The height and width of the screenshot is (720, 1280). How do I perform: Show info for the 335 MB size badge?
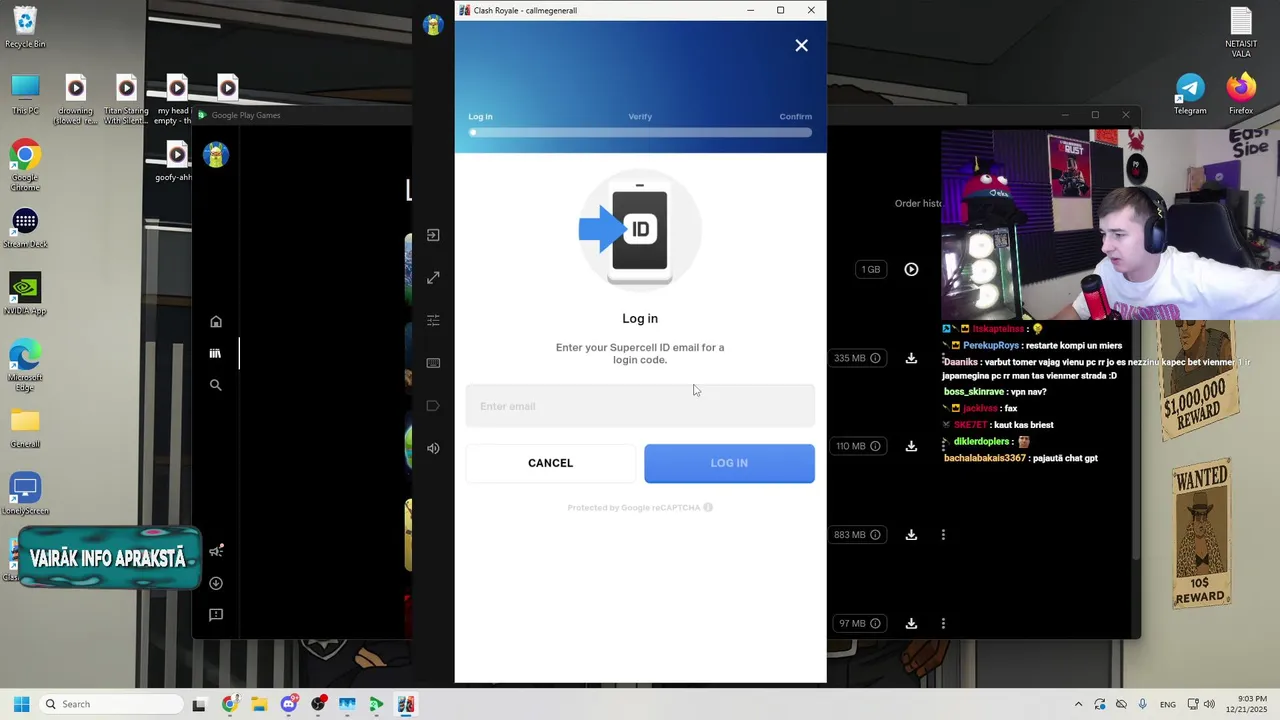pos(875,358)
